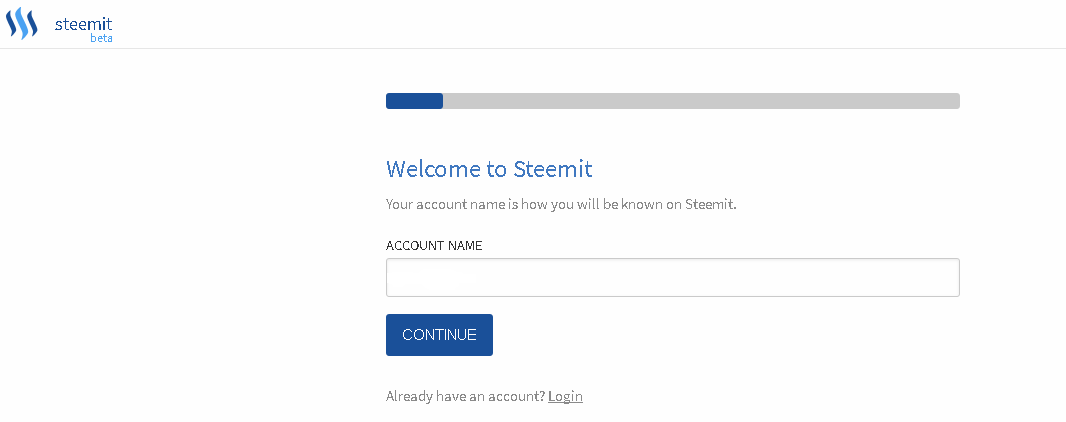The image size is (1066, 422).
Task: Focus the account name input field
Action: (672, 277)
